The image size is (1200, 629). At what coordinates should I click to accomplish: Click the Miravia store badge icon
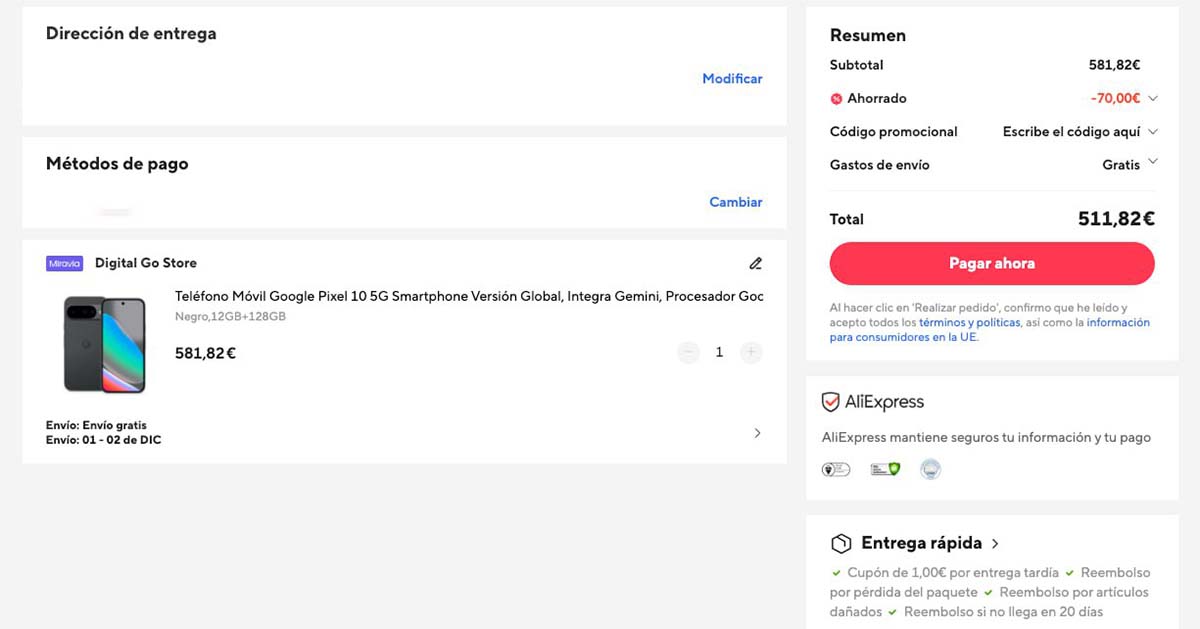(x=63, y=263)
